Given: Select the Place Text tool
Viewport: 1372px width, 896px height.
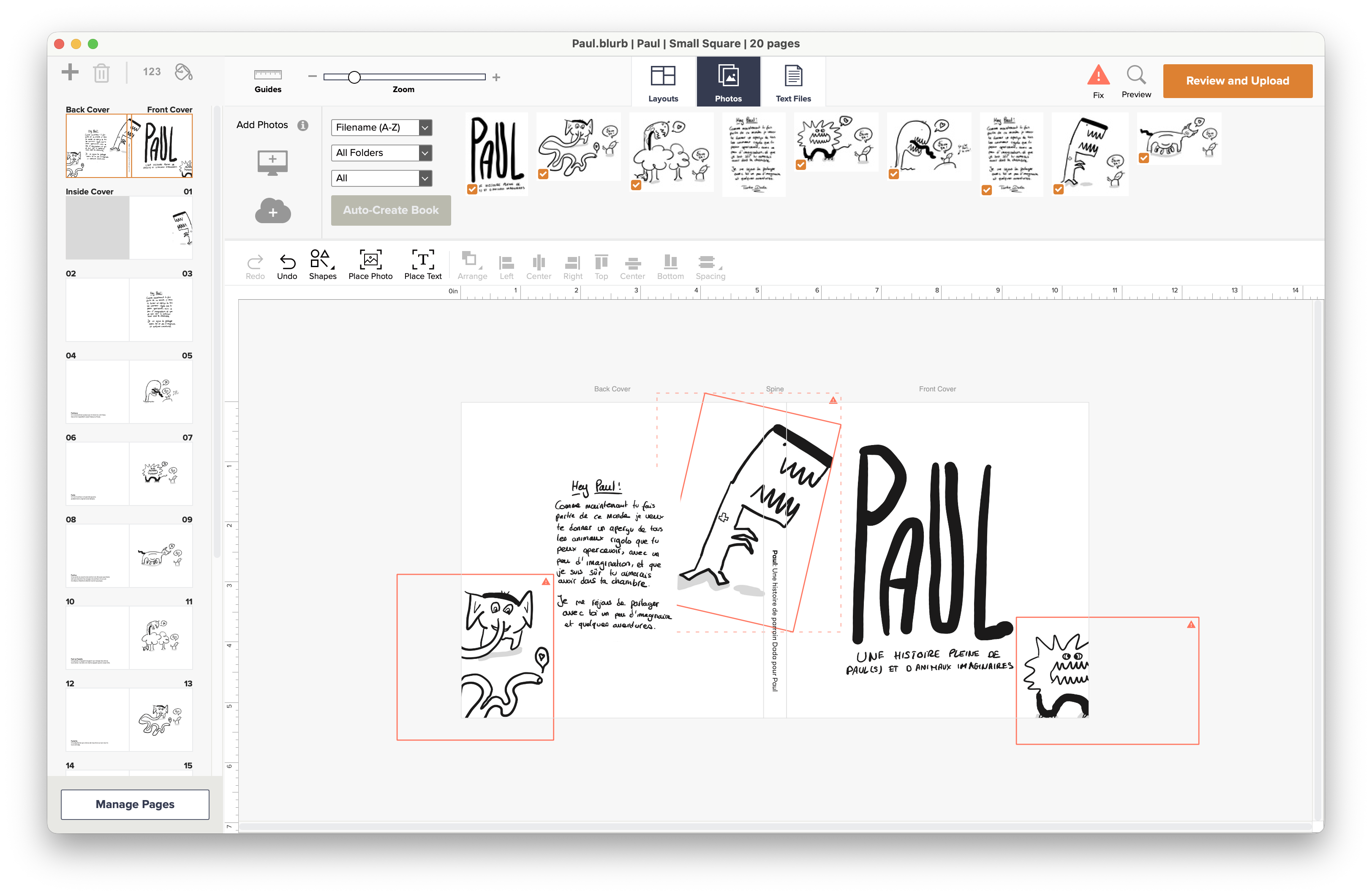Looking at the screenshot, I should (422, 260).
